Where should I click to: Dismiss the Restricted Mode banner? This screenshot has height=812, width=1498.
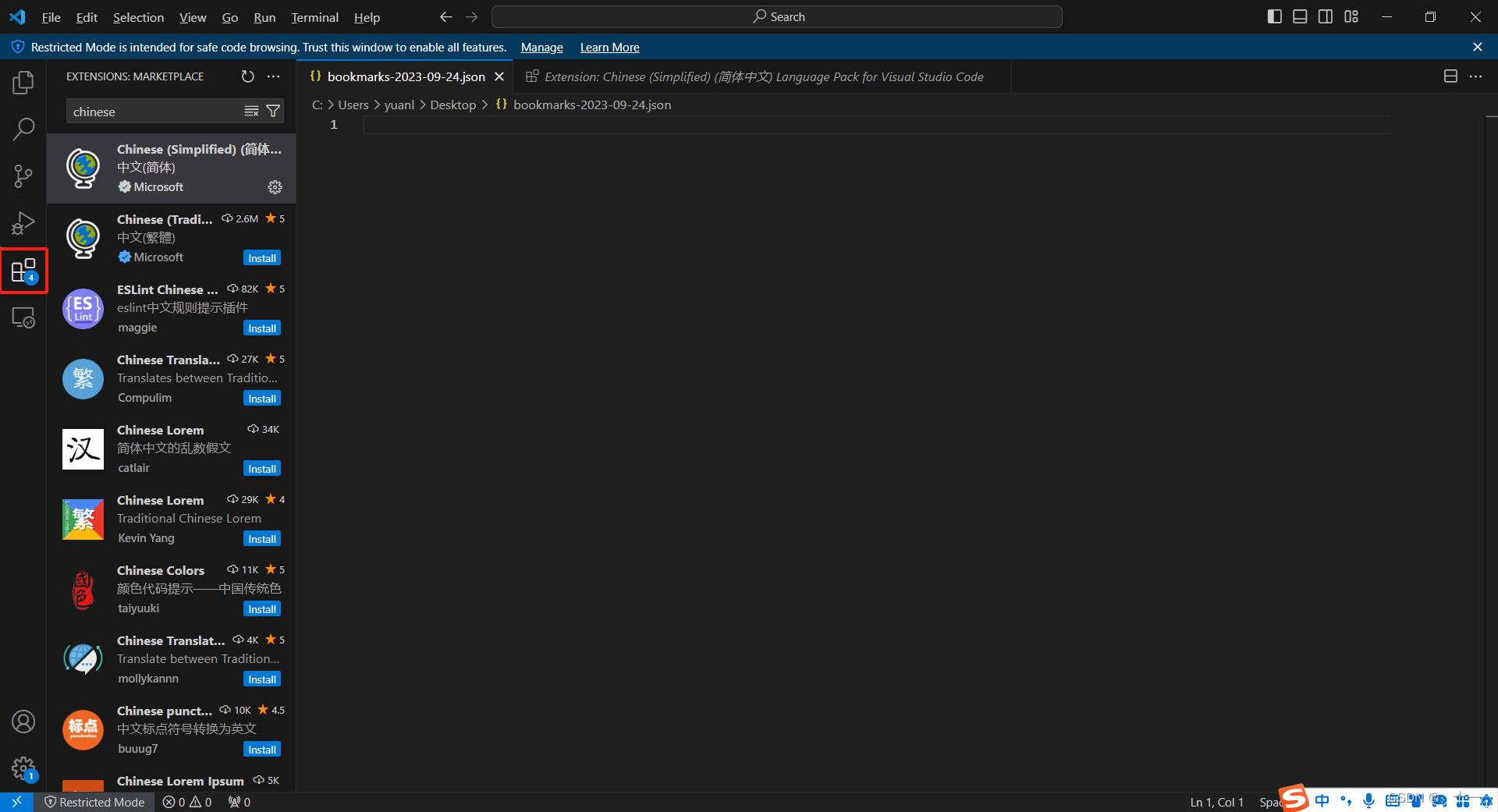point(1477,47)
